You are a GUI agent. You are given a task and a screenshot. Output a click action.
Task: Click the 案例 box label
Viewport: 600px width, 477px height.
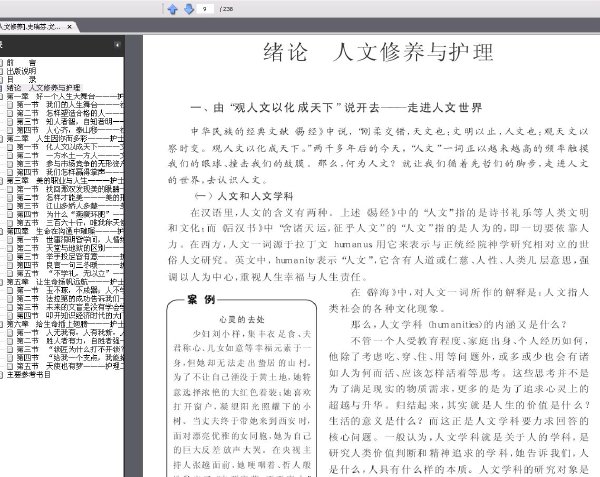click(x=201, y=300)
